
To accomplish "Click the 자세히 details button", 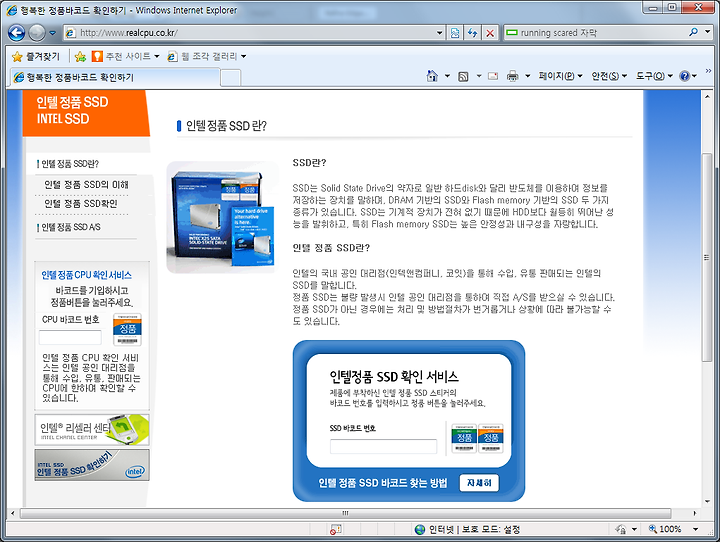I will coord(479,483).
